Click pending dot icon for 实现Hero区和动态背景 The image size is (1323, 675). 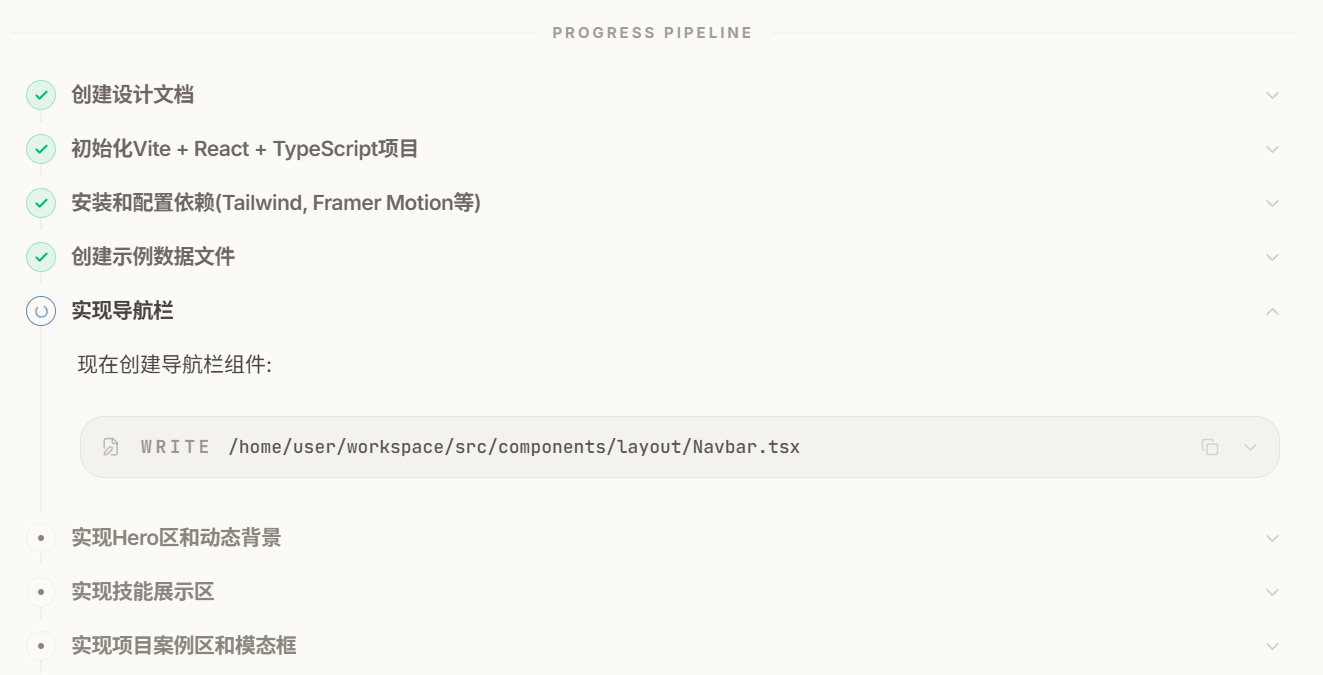pyautogui.click(x=41, y=538)
